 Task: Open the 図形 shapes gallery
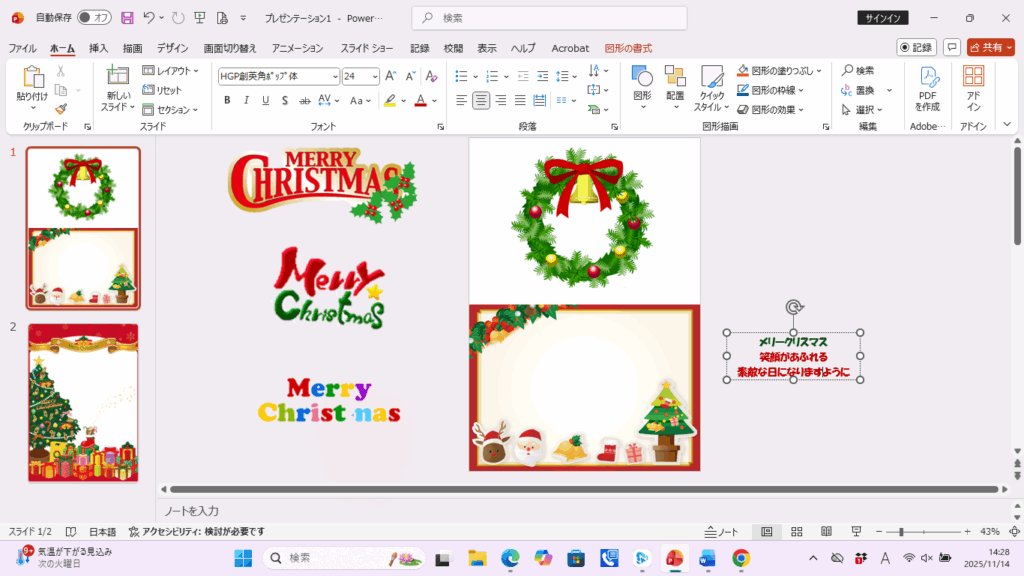click(x=642, y=89)
